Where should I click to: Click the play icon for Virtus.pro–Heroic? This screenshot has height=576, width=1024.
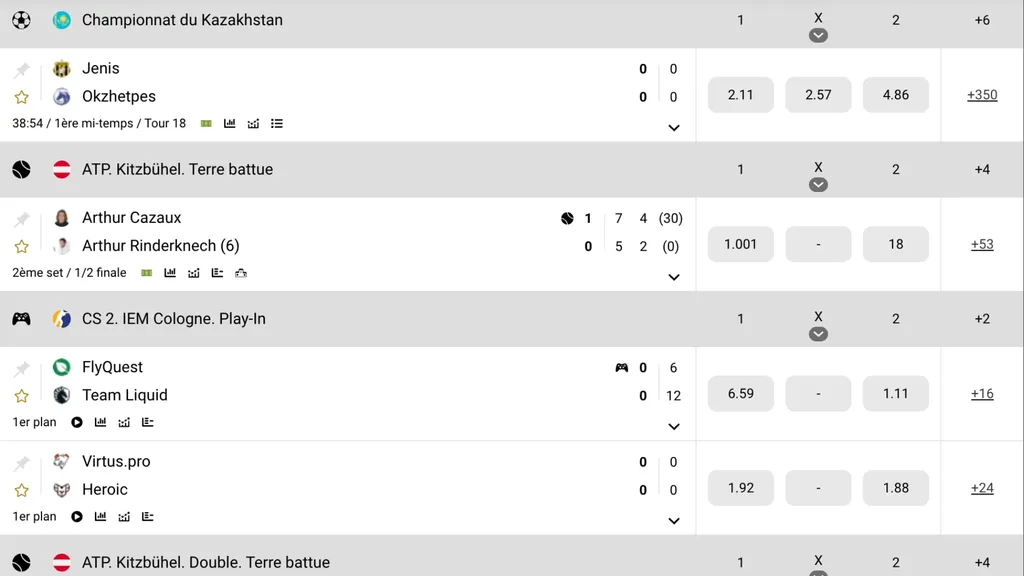pyautogui.click(x=77, y=517)
